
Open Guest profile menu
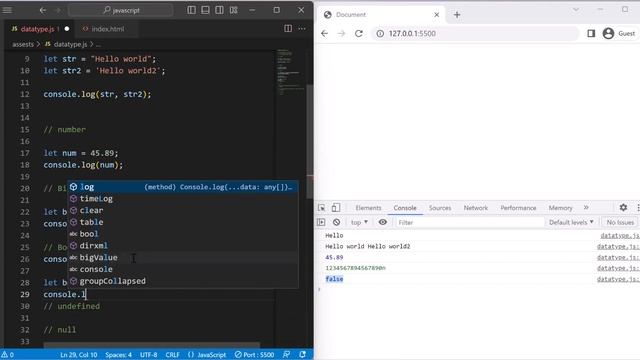pyautogui.click(x=619, y=33)
